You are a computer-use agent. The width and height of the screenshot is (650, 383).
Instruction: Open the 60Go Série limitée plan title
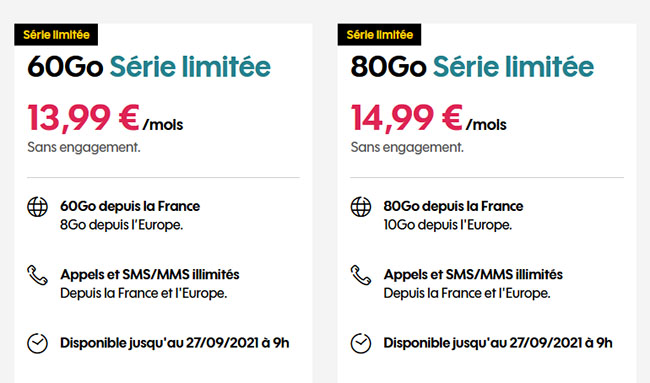click(x=149, y=67)
